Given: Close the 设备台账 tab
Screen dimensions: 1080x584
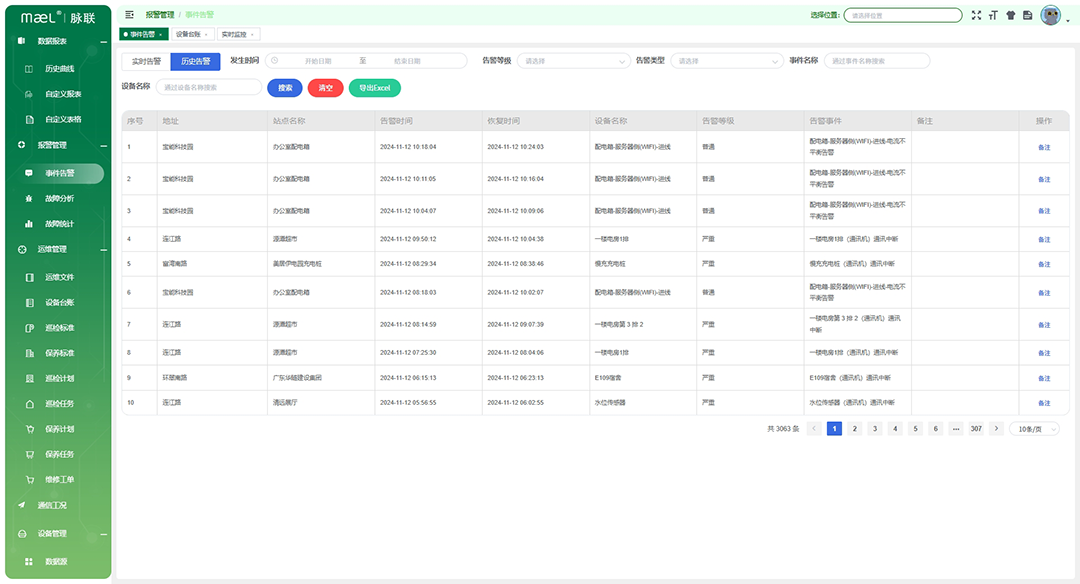Looking at the screenshot, I should [x=207, y=35].
